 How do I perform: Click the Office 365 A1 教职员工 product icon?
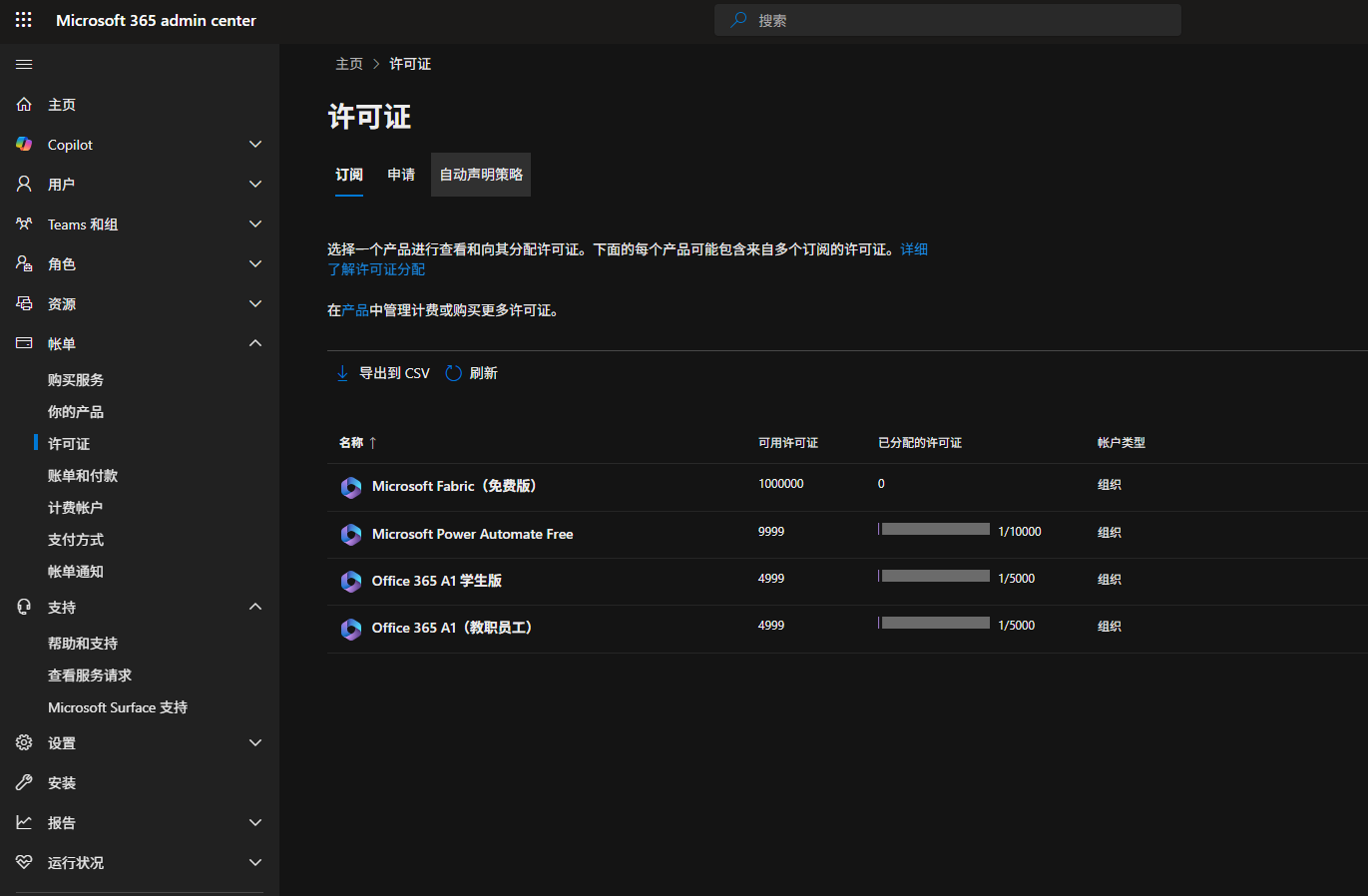351,629
